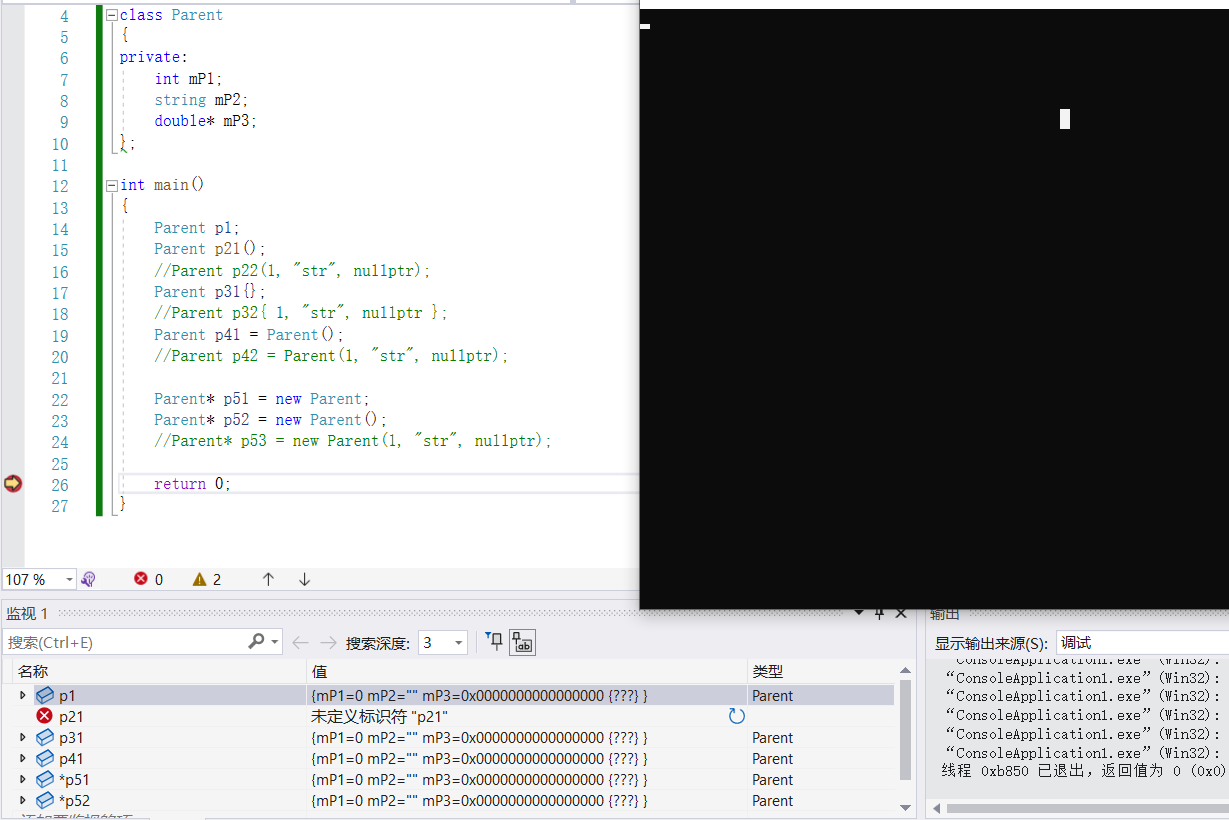This screenshot has width=1229, height=820.
Task: Toggle auto-hide pin on the Watch 1 panel
Action: click(x=879, y=612)
